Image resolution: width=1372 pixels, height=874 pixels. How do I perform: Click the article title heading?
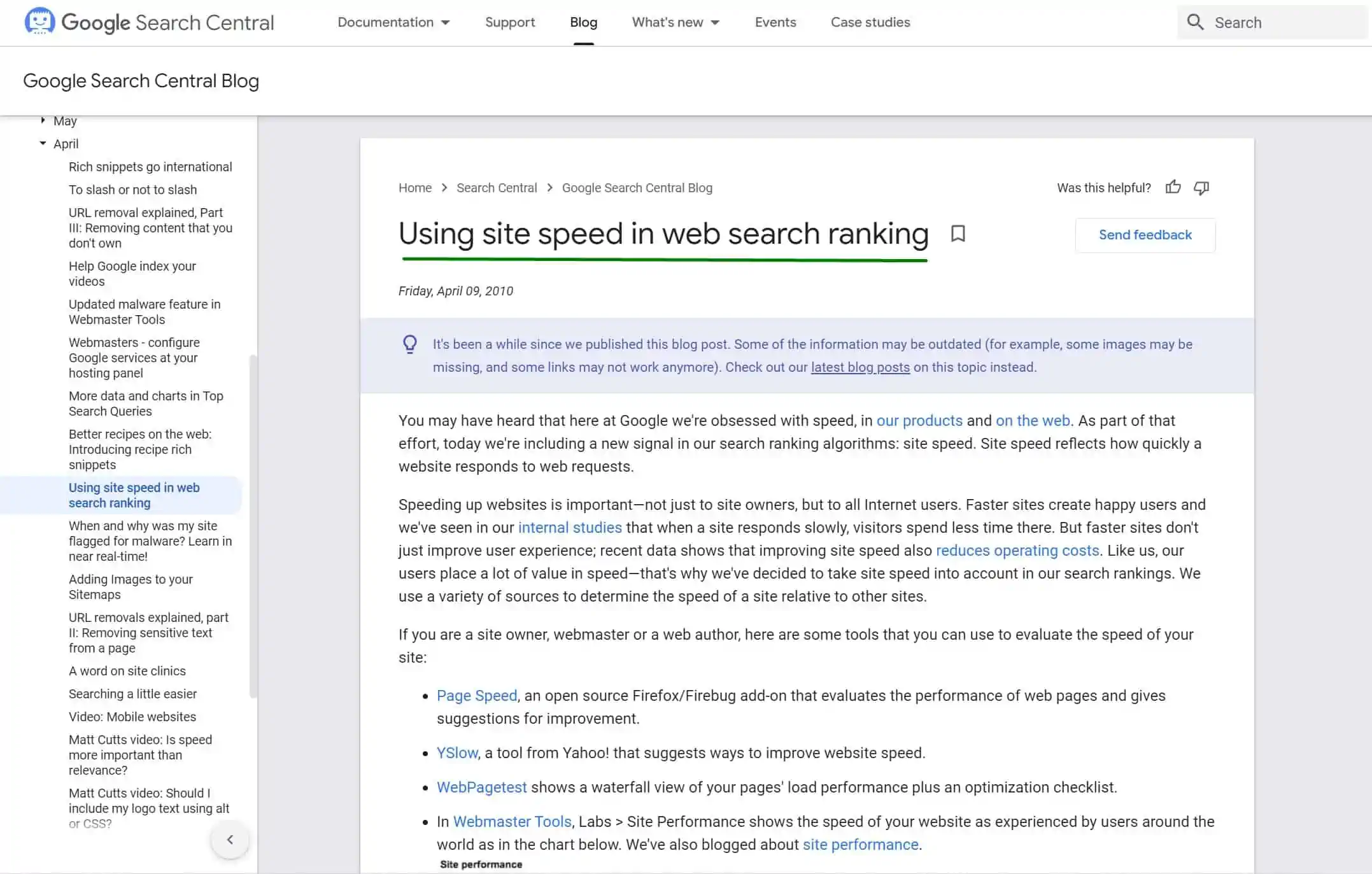[x=663, y=234]
